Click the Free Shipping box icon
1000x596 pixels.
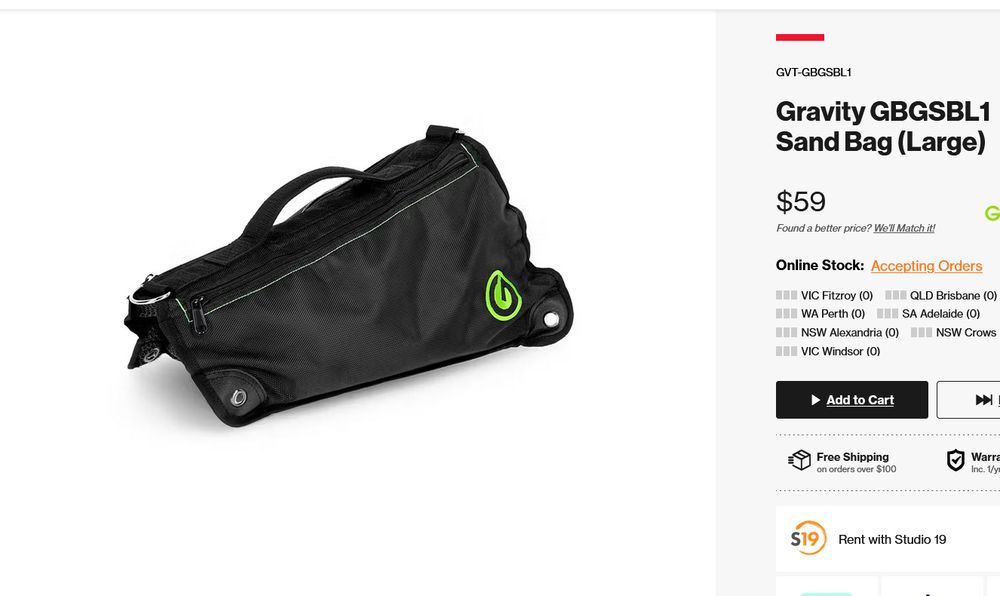click(799, 460)
